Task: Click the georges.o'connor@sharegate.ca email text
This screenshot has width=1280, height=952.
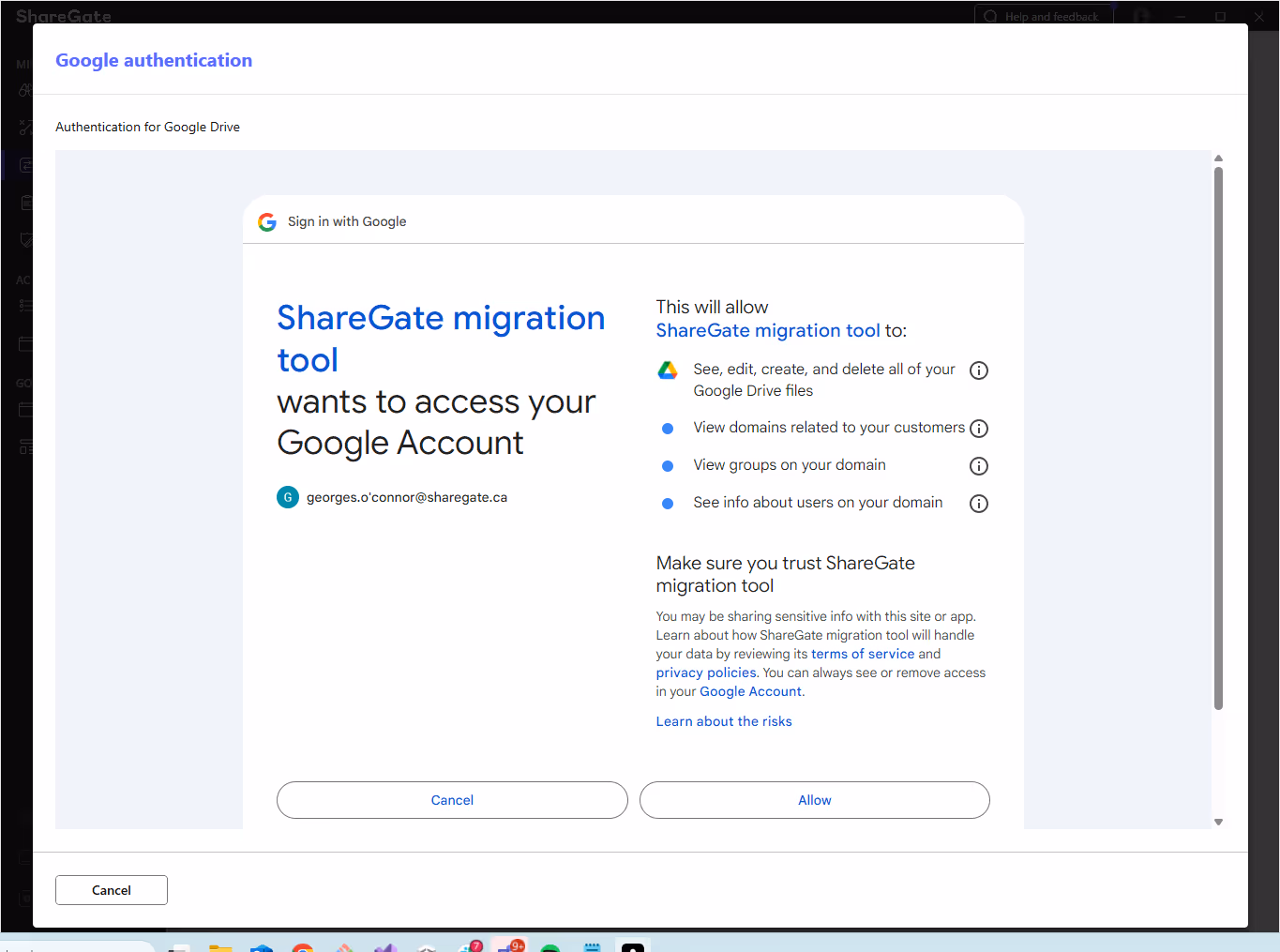Action: click(x=407, y=497)
